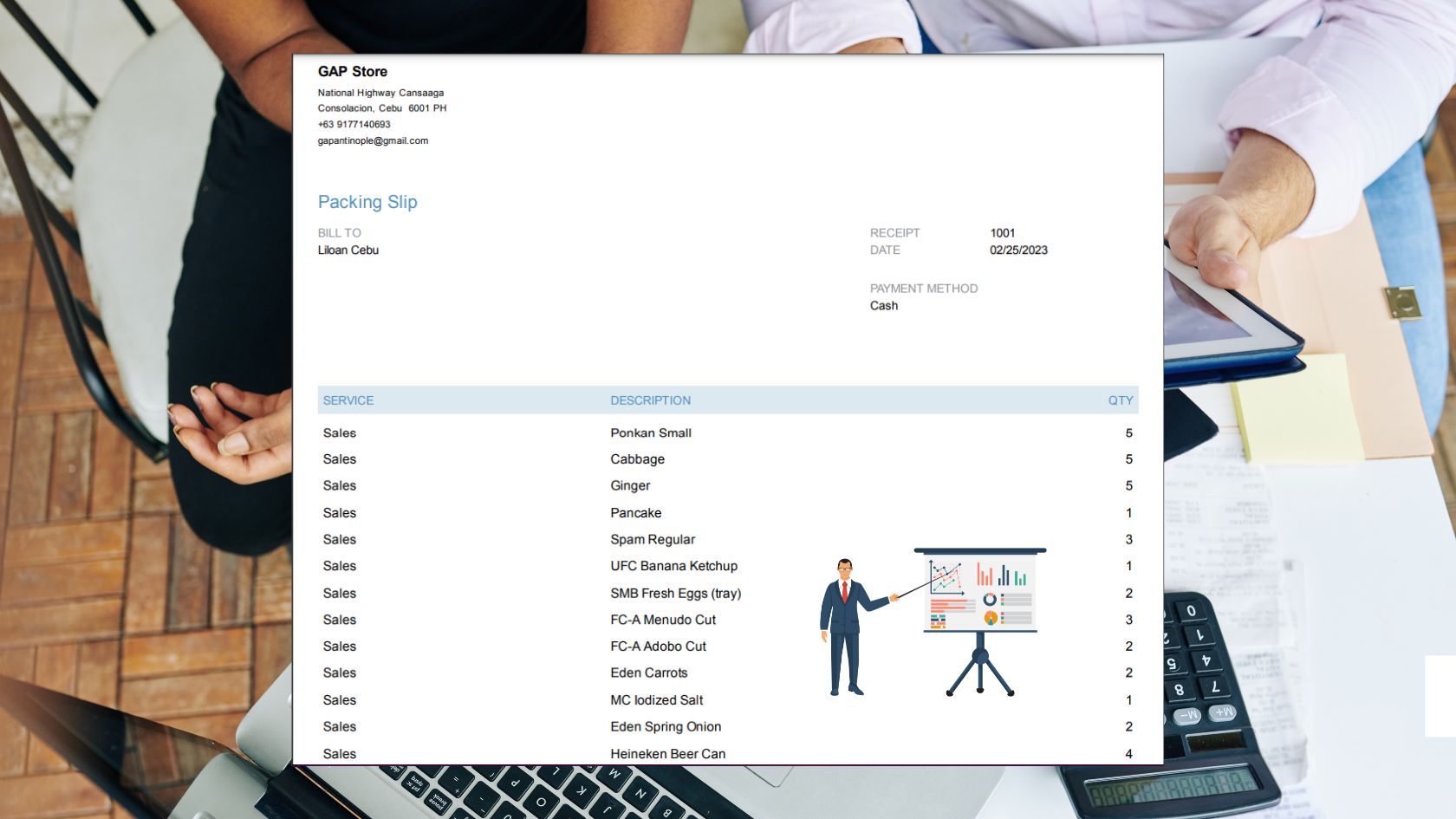
Task: Select the National Highway Cansaaga address line
Action: (380, 93)
